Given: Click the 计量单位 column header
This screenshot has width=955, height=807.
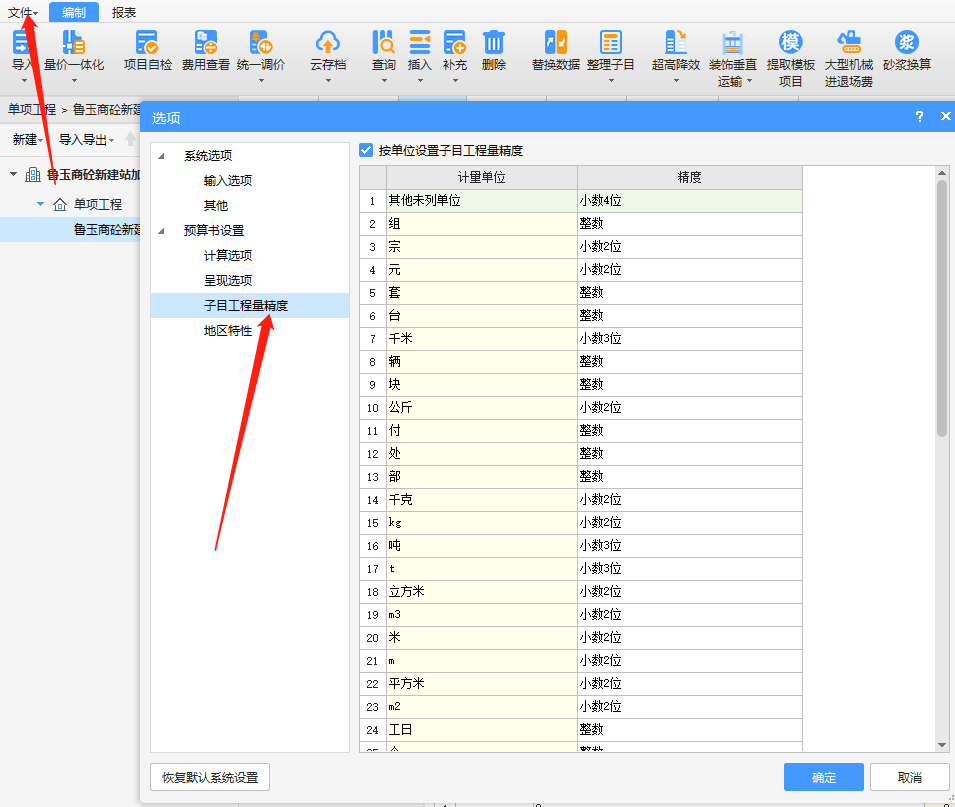Looking at the screenshot, I should click(x=482, y=177).
